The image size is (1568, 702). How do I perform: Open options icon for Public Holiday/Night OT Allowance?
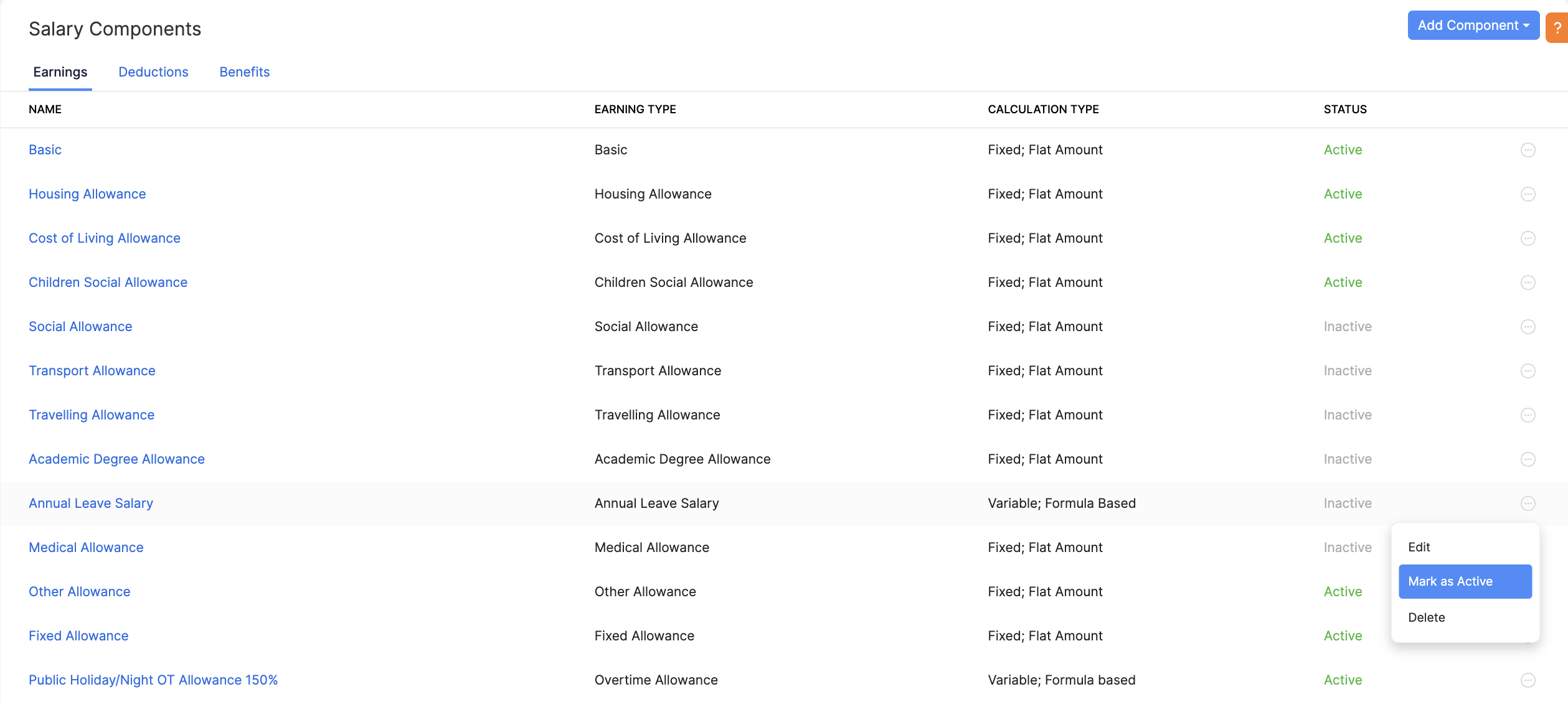(1528, 680)
